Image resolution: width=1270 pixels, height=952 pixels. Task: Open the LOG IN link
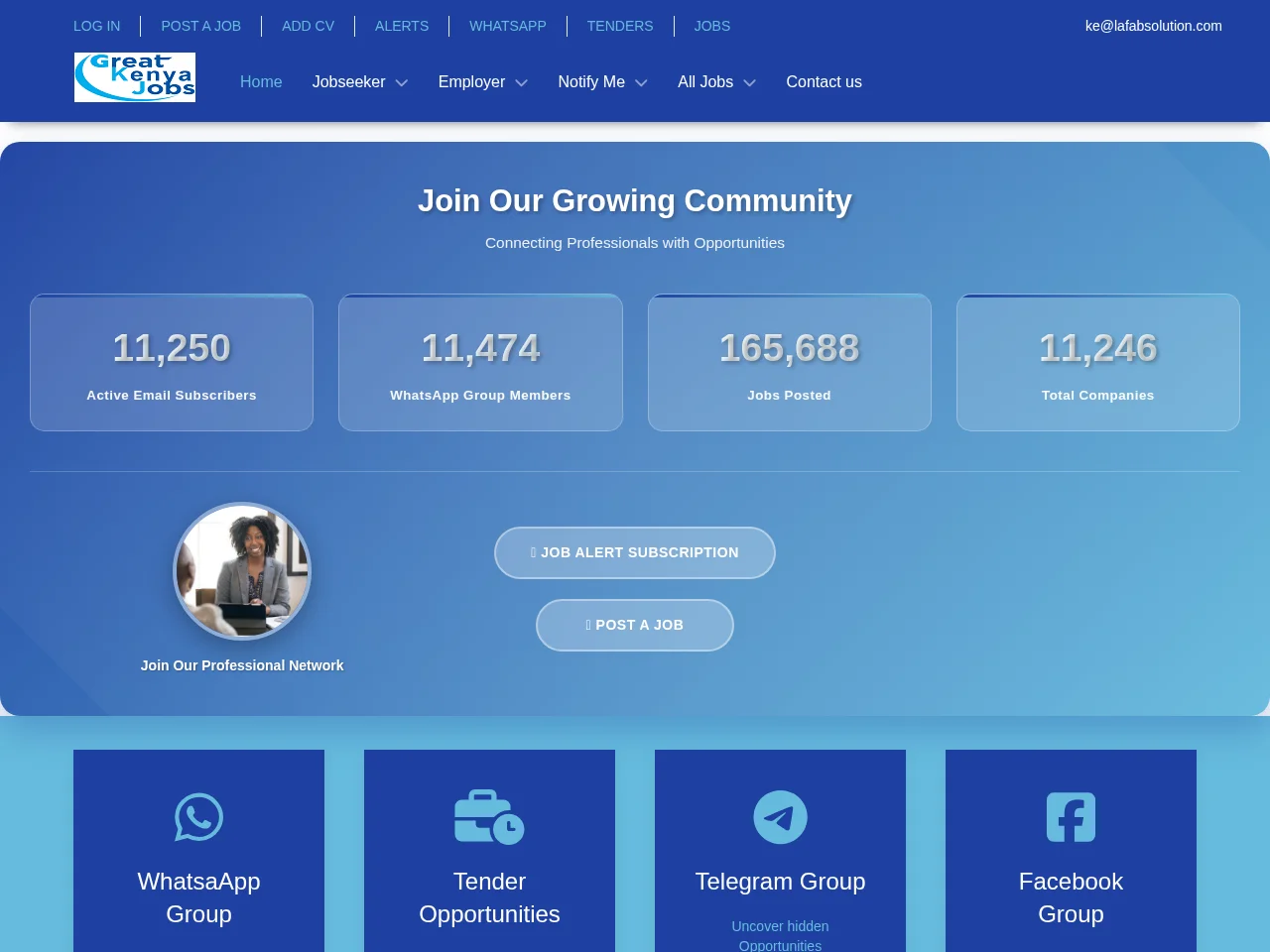(96, 26)
